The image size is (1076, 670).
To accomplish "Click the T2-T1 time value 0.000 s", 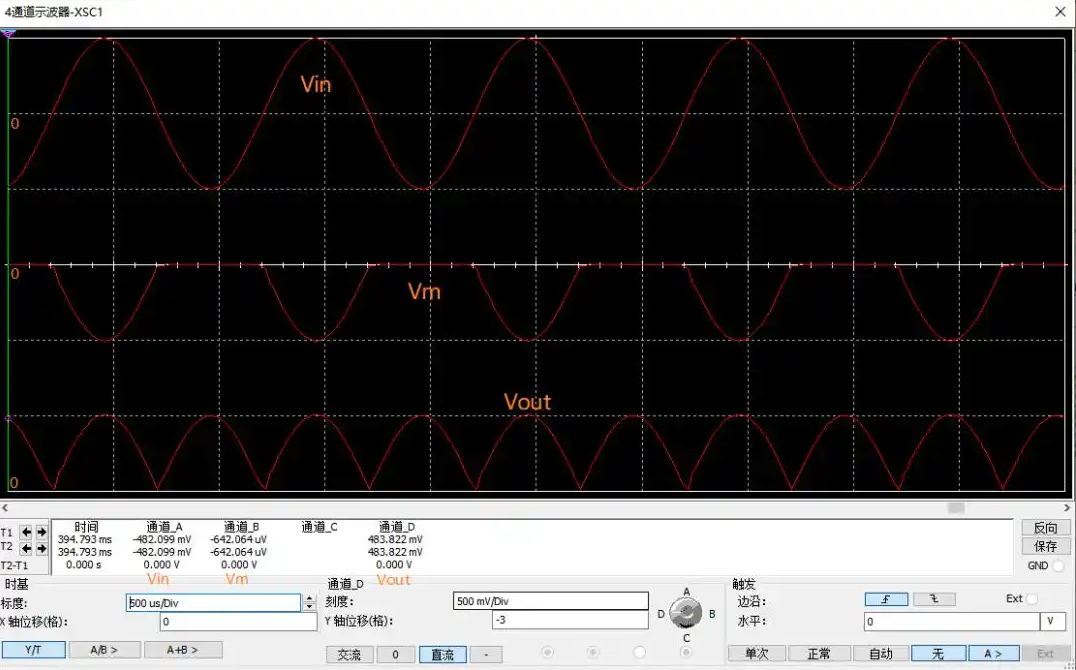I will pos(84,565).
